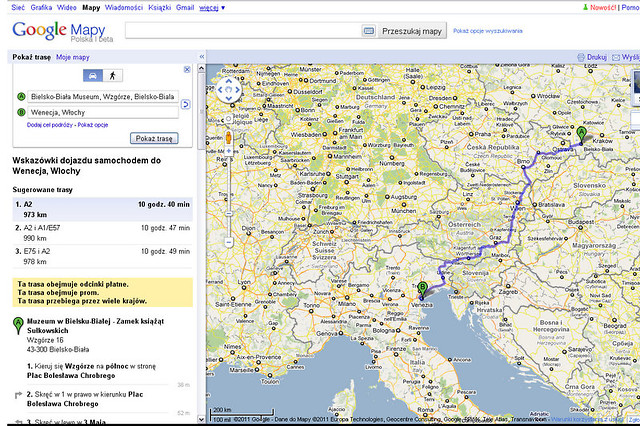The height and width of the screenshot is (426, 640).
Task: Open Grafika in the top navigation
Action: (41, 7)
